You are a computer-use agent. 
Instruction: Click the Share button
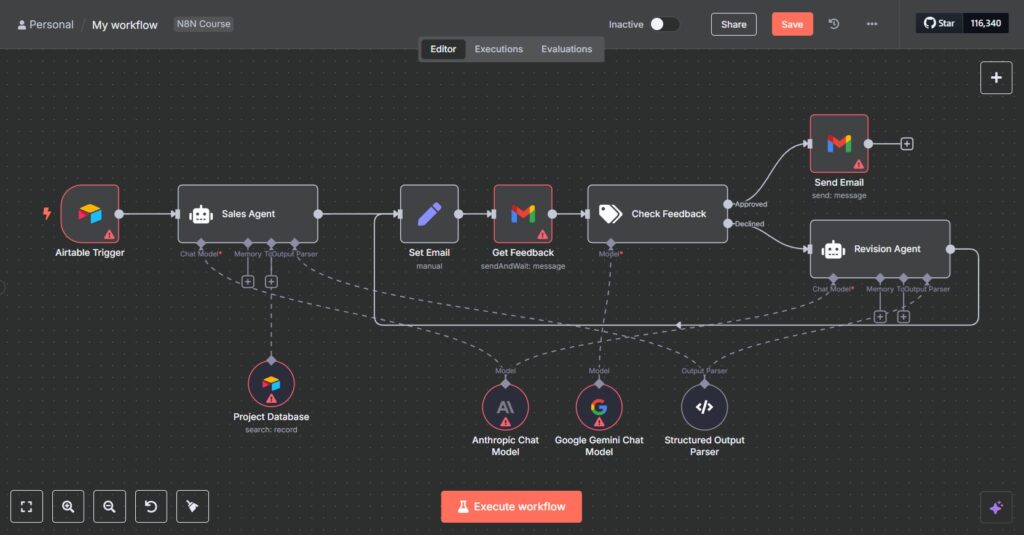pos(733,24)
